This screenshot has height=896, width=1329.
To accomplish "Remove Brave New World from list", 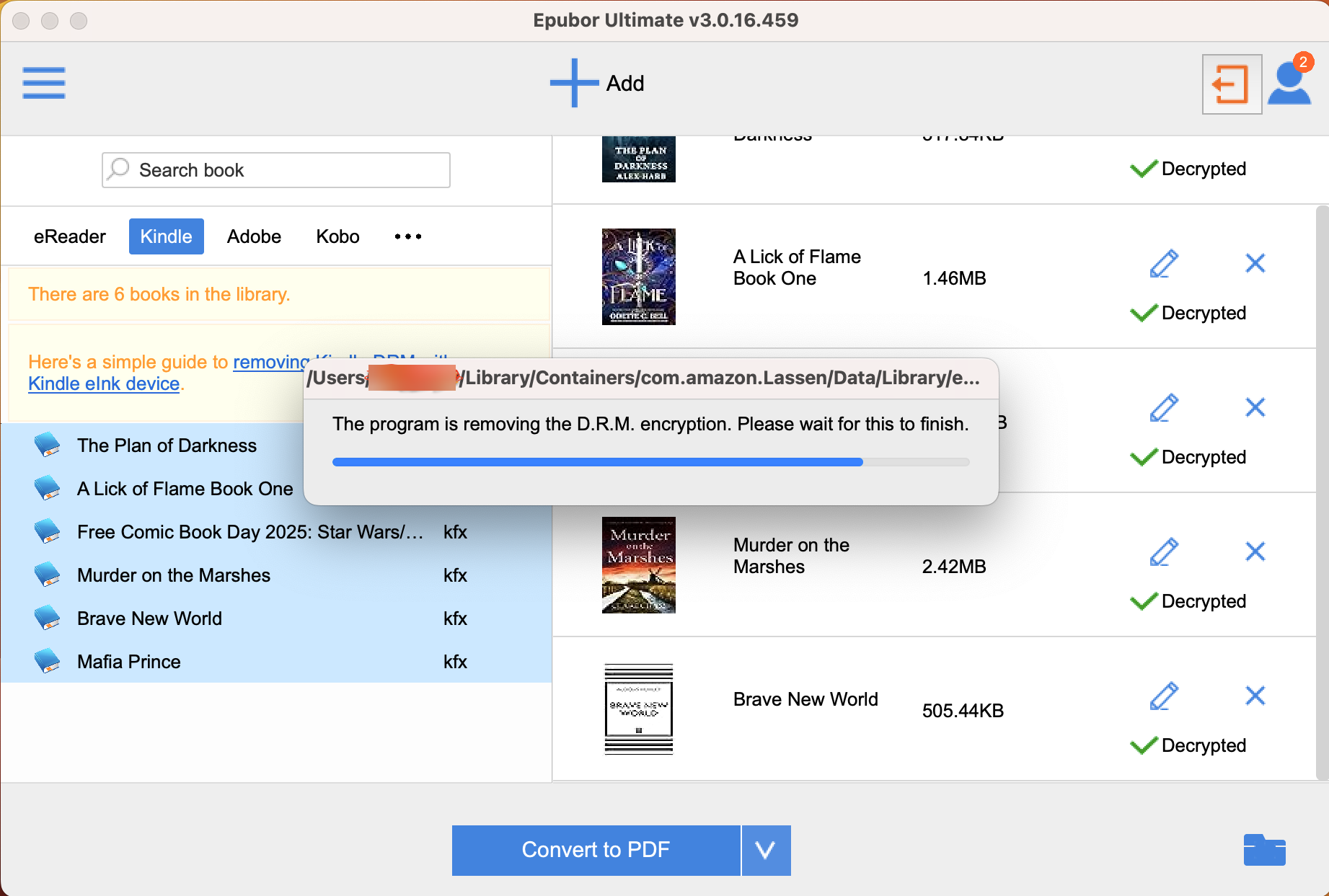I will pos(1255,696).
